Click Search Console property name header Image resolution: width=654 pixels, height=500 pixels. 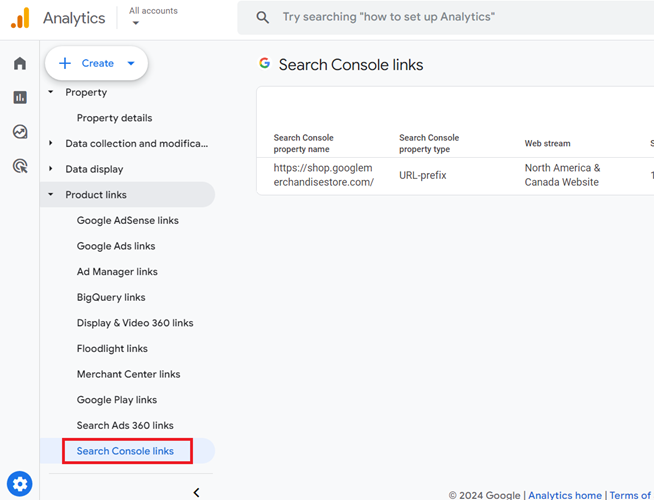coord(304,143)
